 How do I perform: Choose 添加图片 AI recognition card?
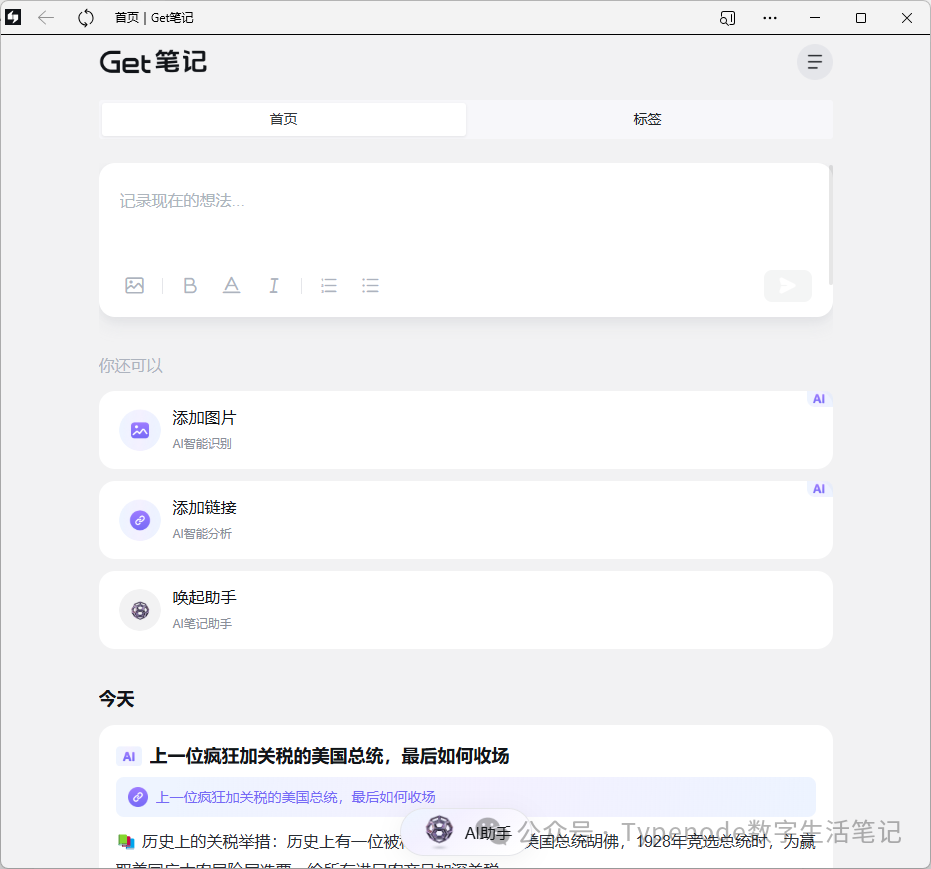pos(465,430)
